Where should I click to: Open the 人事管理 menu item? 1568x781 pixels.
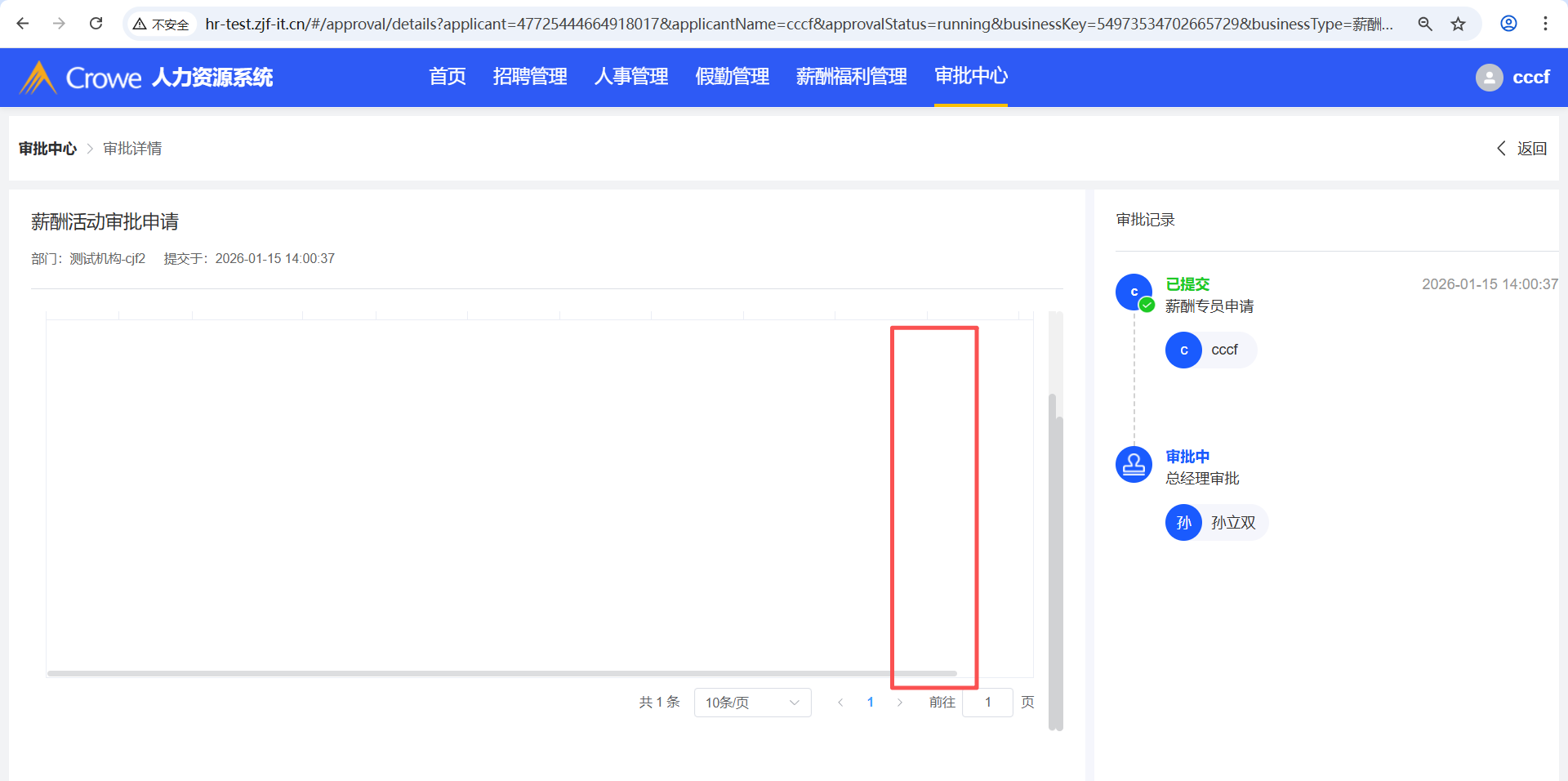point(631,77)
